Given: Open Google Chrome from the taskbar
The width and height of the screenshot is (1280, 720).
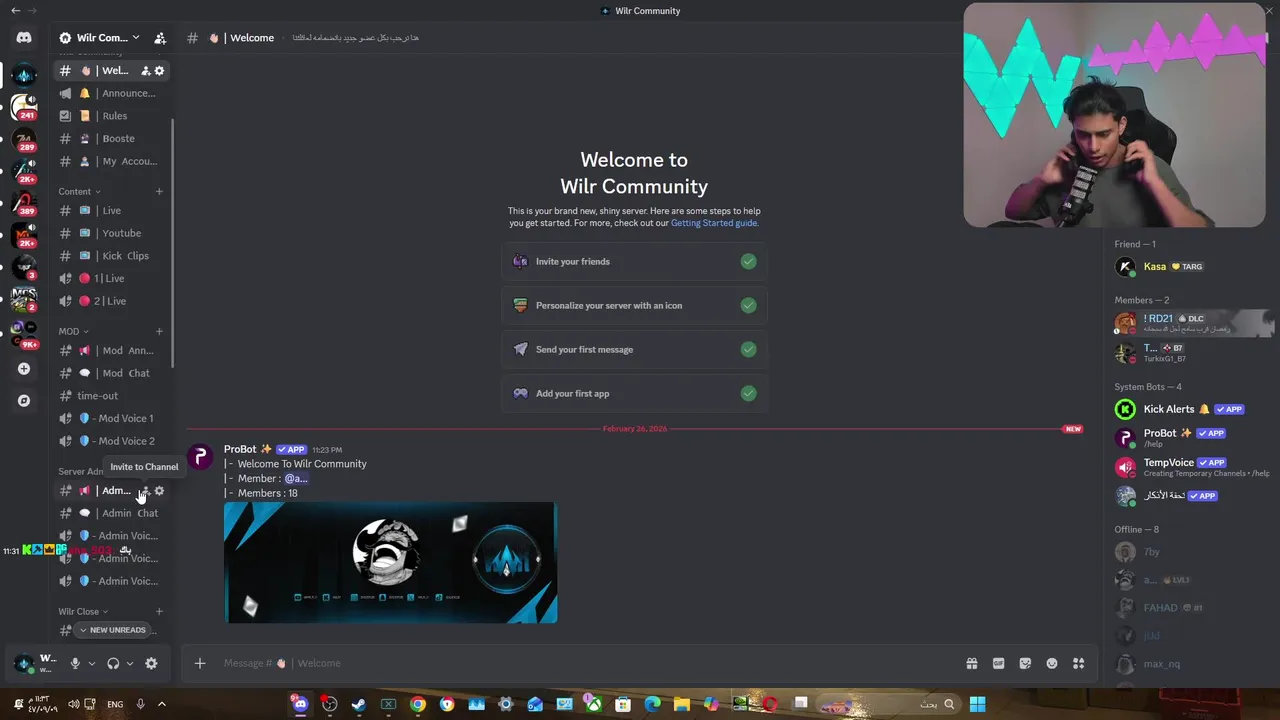Looking at the screenshot, I should pos(417,704).
